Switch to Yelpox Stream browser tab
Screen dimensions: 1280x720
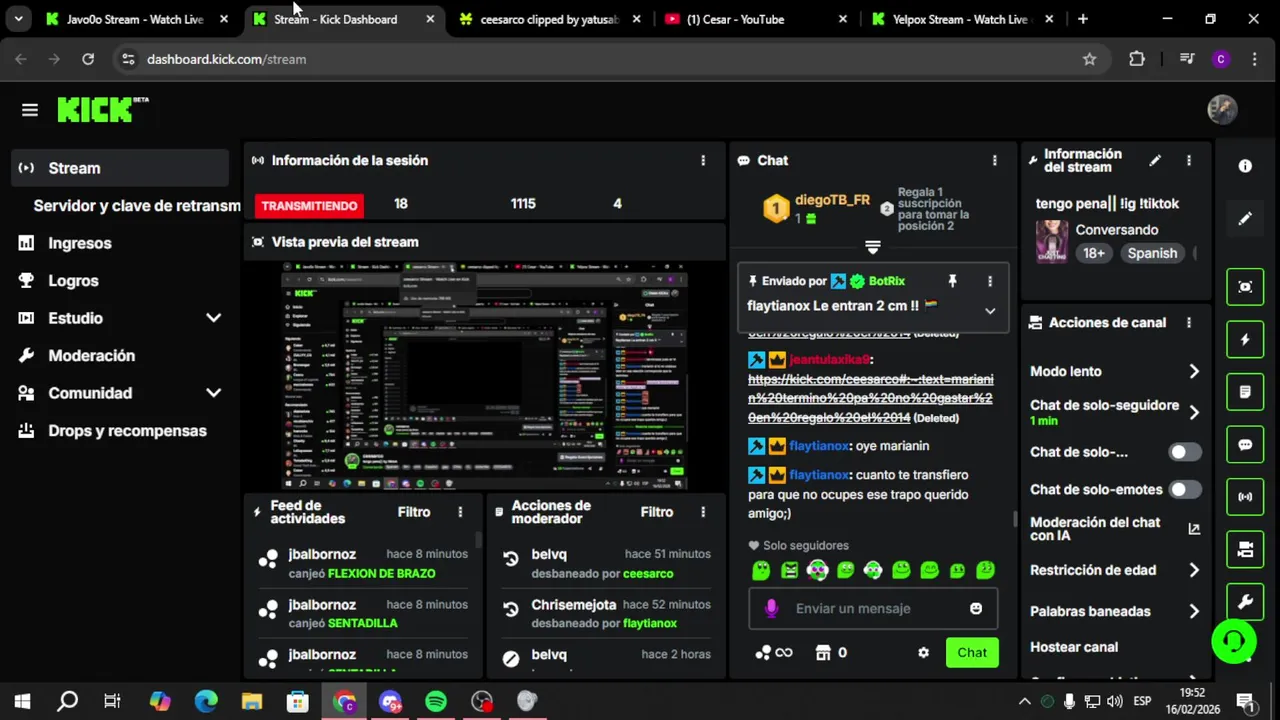pos(958,19)
